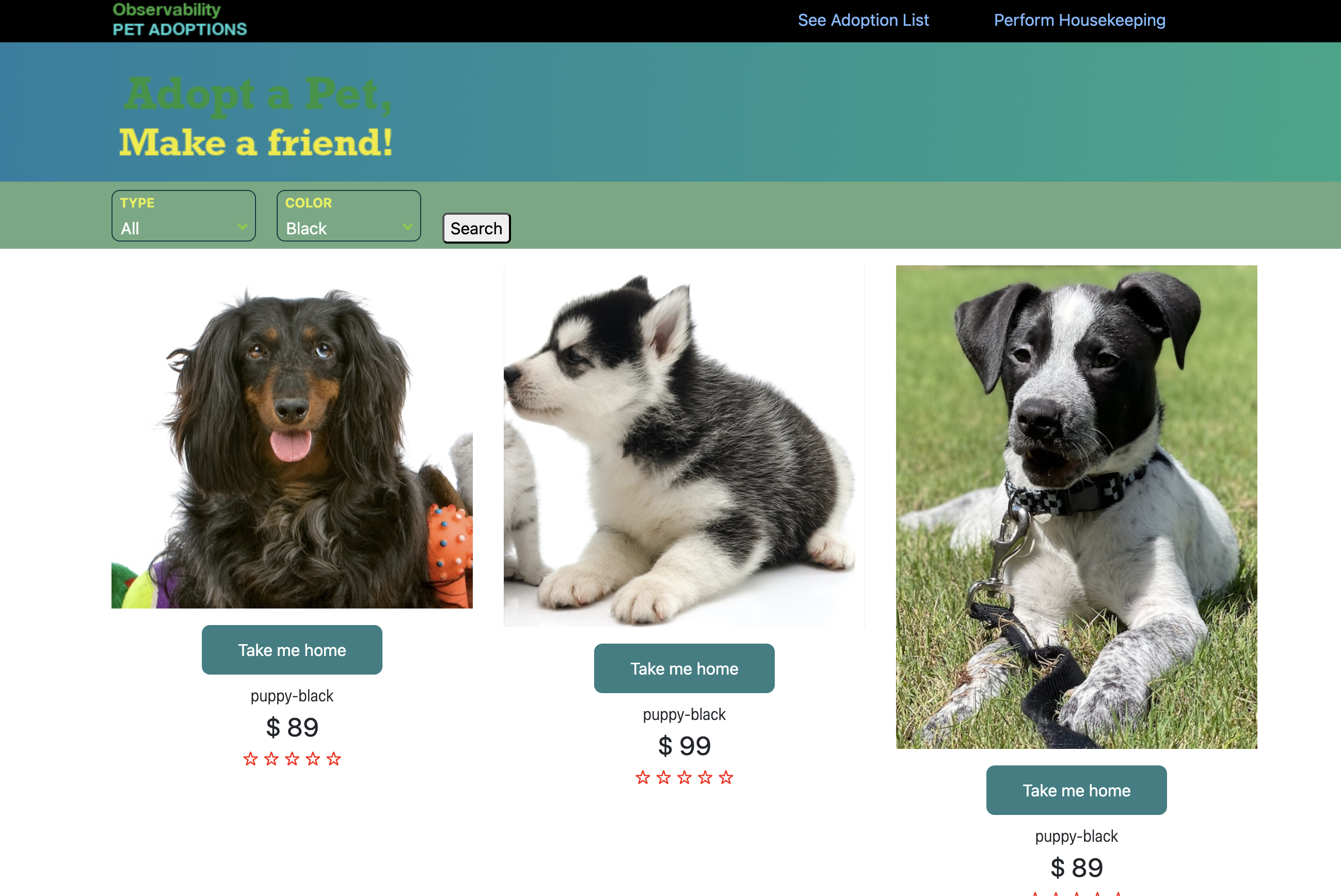
Task: Click the second star under the $99 husky puppy
Action: click(663, 777)
